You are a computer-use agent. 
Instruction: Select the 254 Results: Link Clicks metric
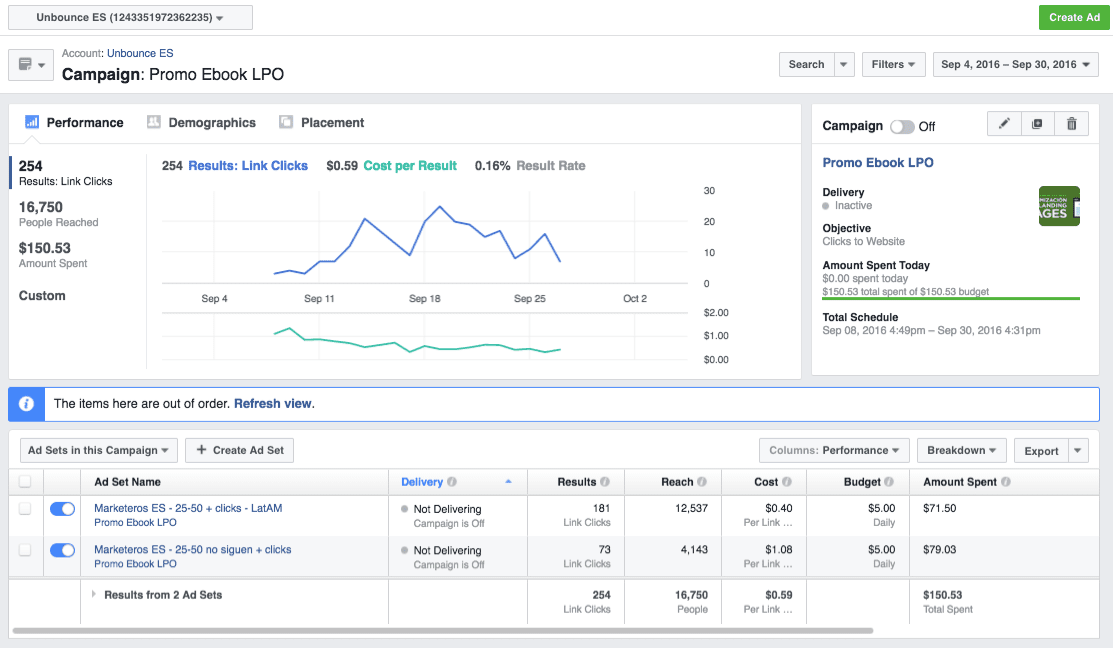pyautogui.click(x=65, y=172)
